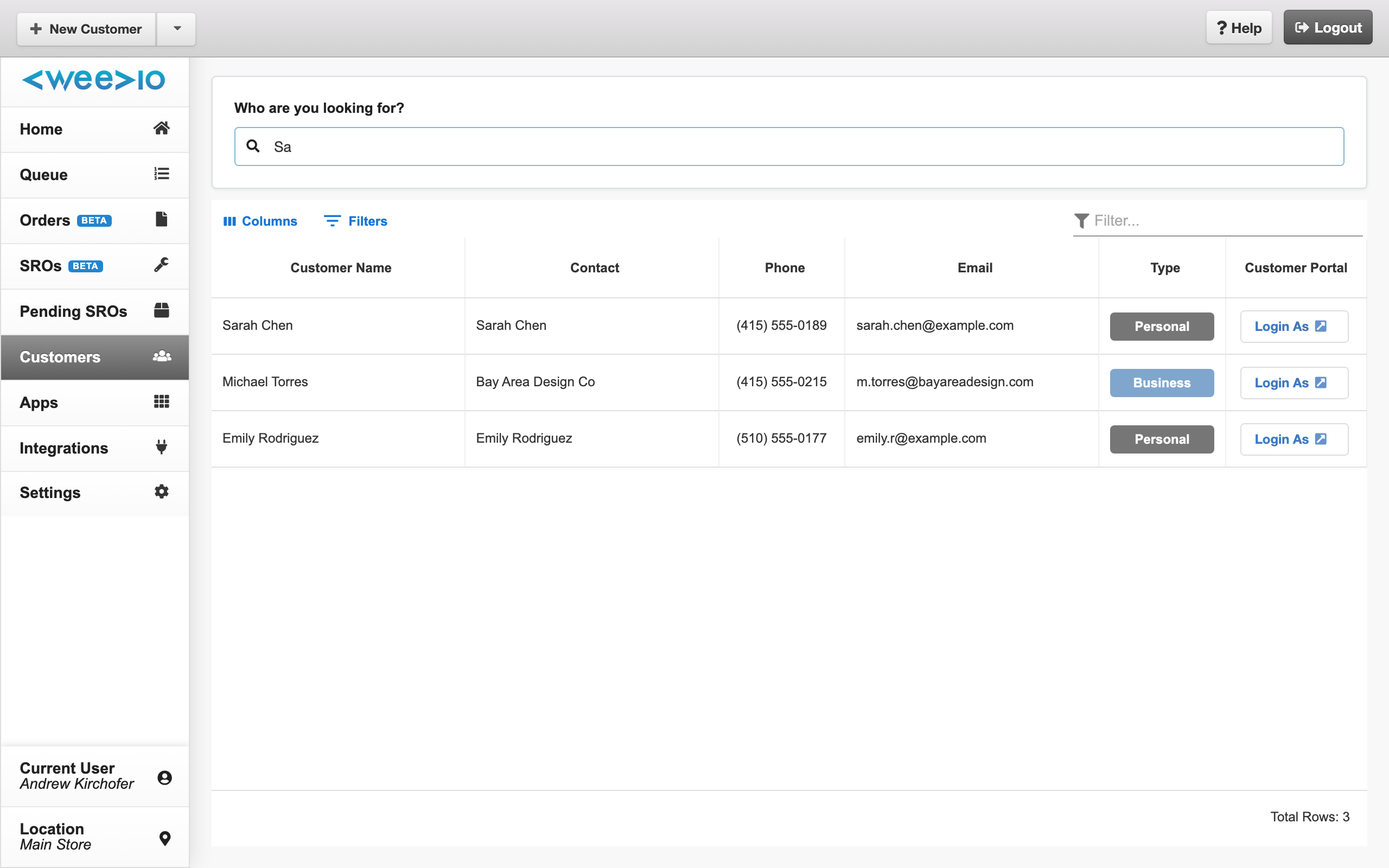Open the Apps menu item
The height and width of the screenshot is (868, 1389).
coord(95,403)
